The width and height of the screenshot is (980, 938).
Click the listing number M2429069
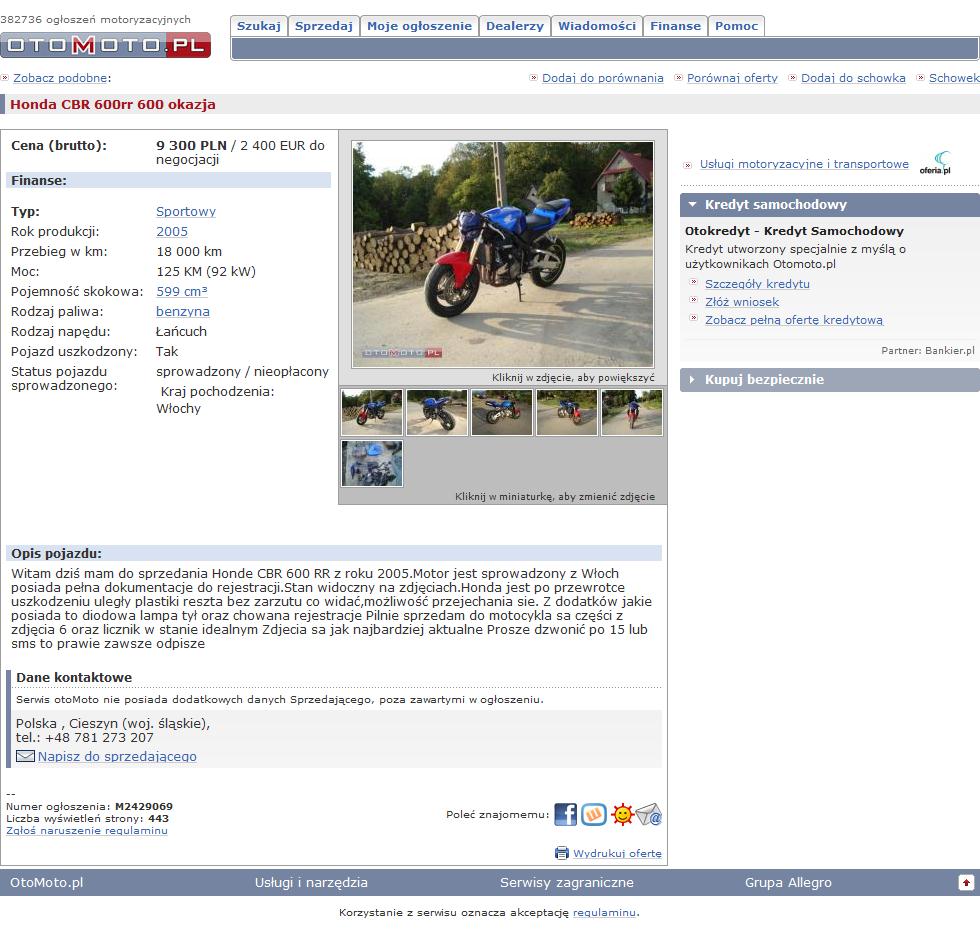pyautogui.click(x=144, y=807)
